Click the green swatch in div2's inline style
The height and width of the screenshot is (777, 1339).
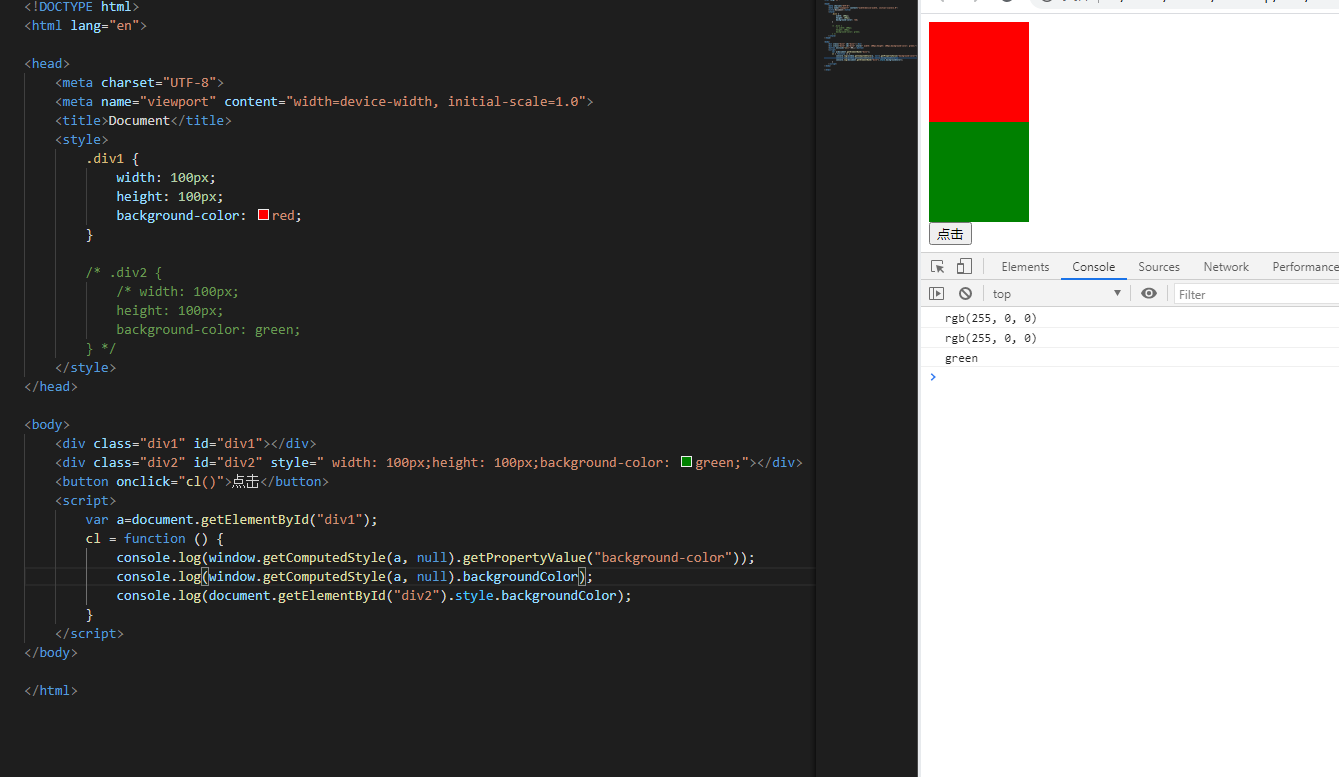tap(687, 461)
